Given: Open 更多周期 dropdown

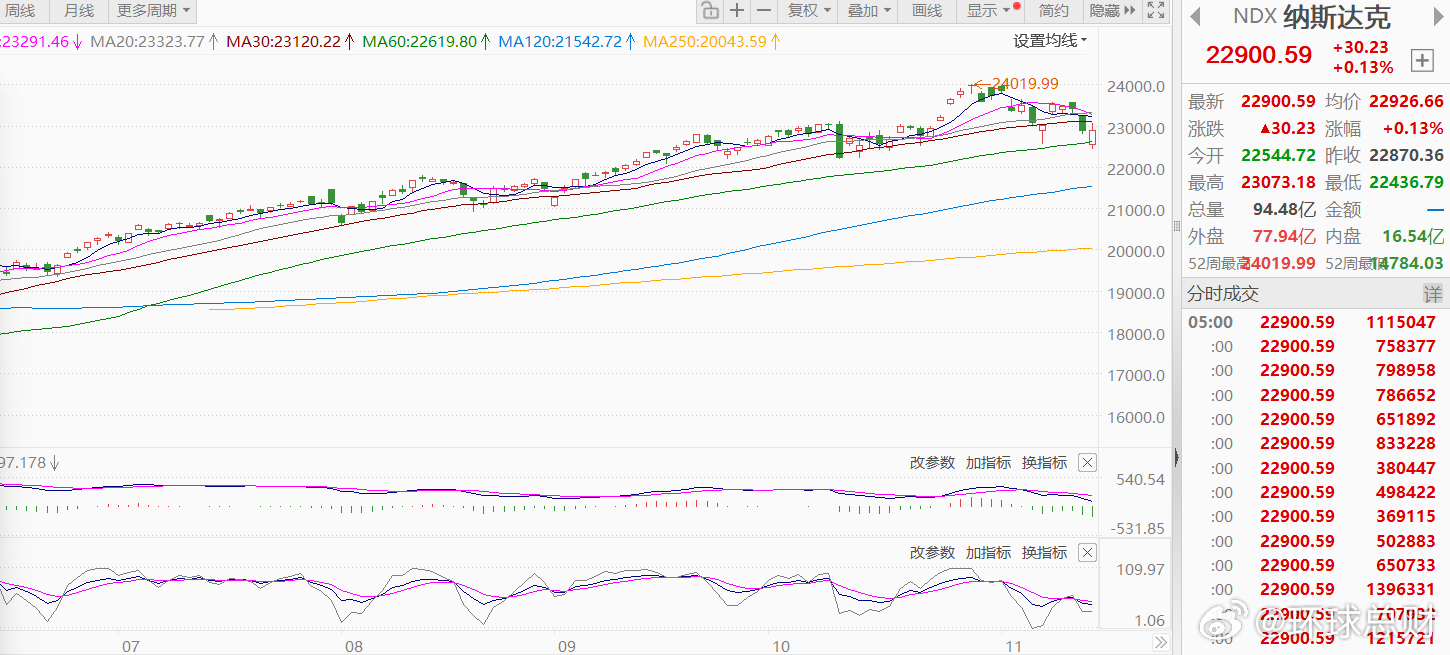Looking at the screenshot, I should coord(153,11).
